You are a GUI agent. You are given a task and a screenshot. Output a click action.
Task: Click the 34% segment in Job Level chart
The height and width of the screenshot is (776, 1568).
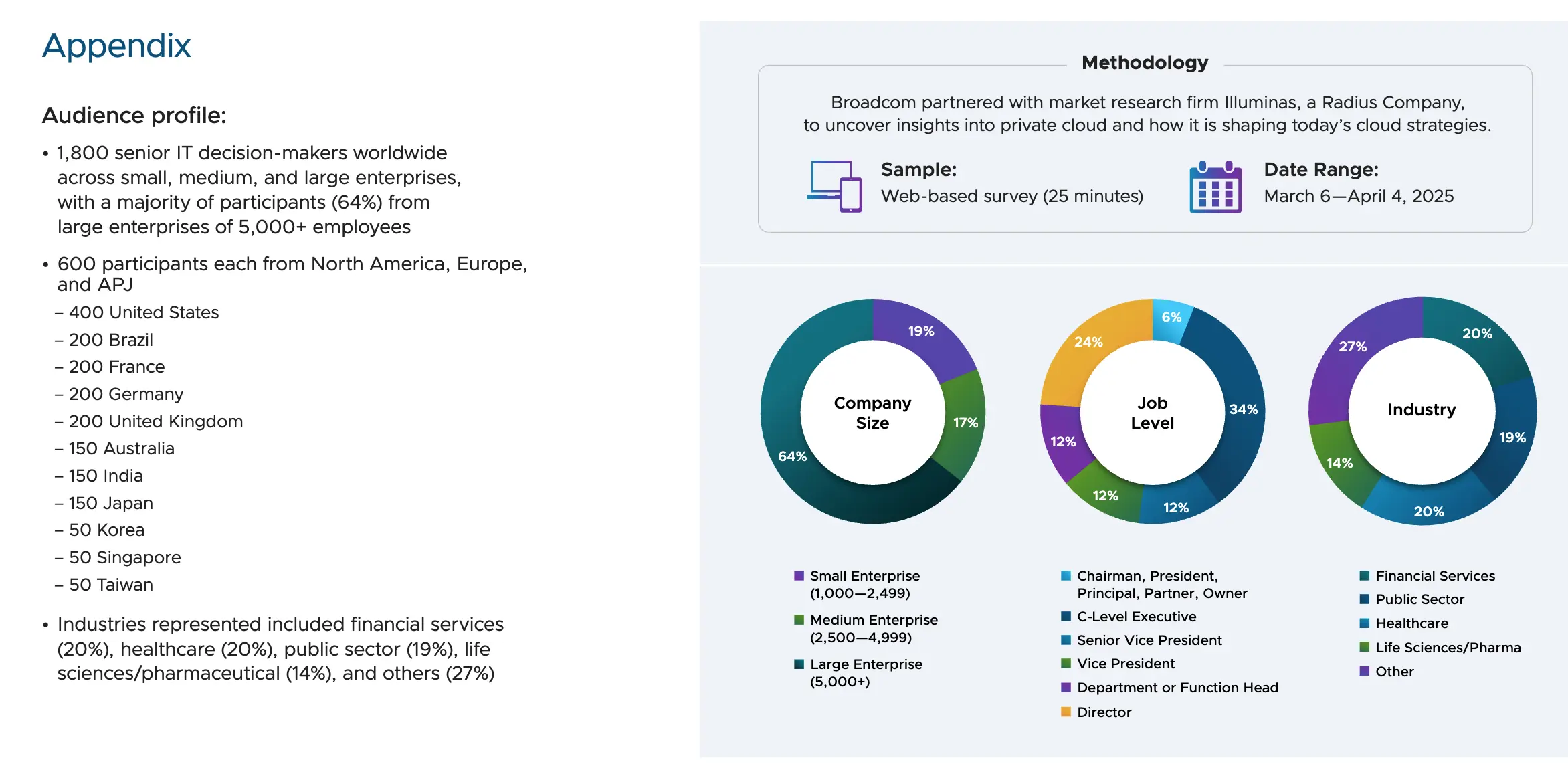tap(1243, 409)
